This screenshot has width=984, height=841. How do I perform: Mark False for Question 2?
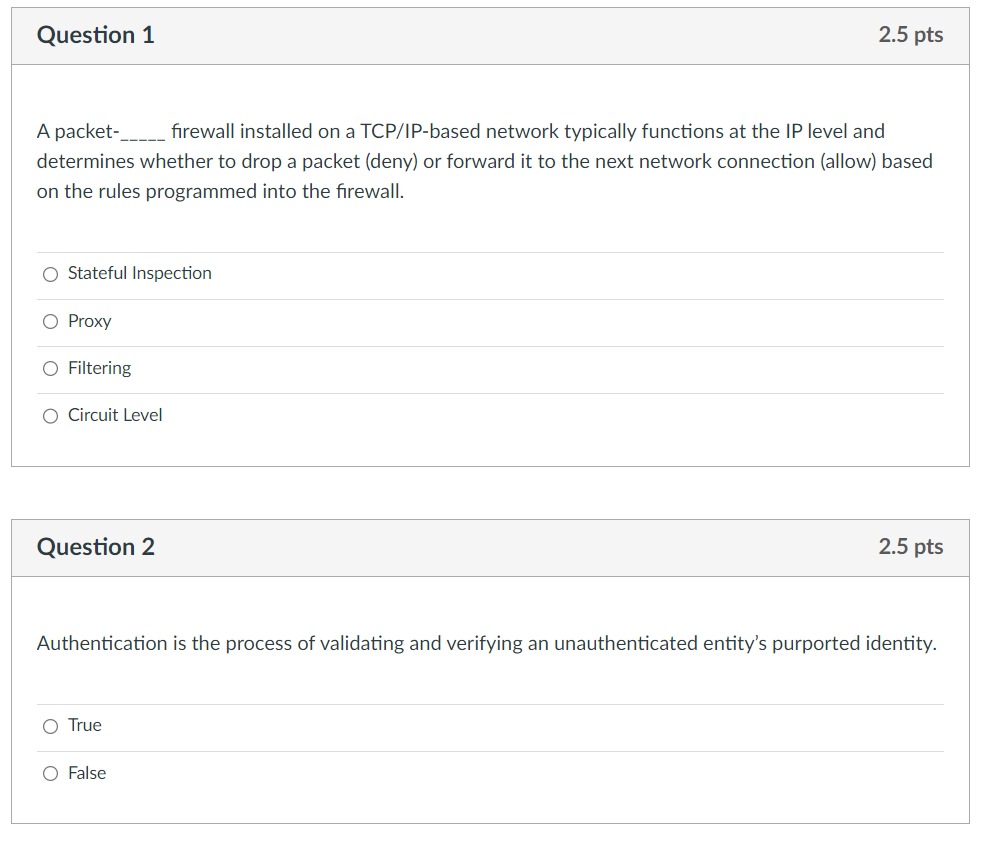pyautogui.click(x=50, y=773)
